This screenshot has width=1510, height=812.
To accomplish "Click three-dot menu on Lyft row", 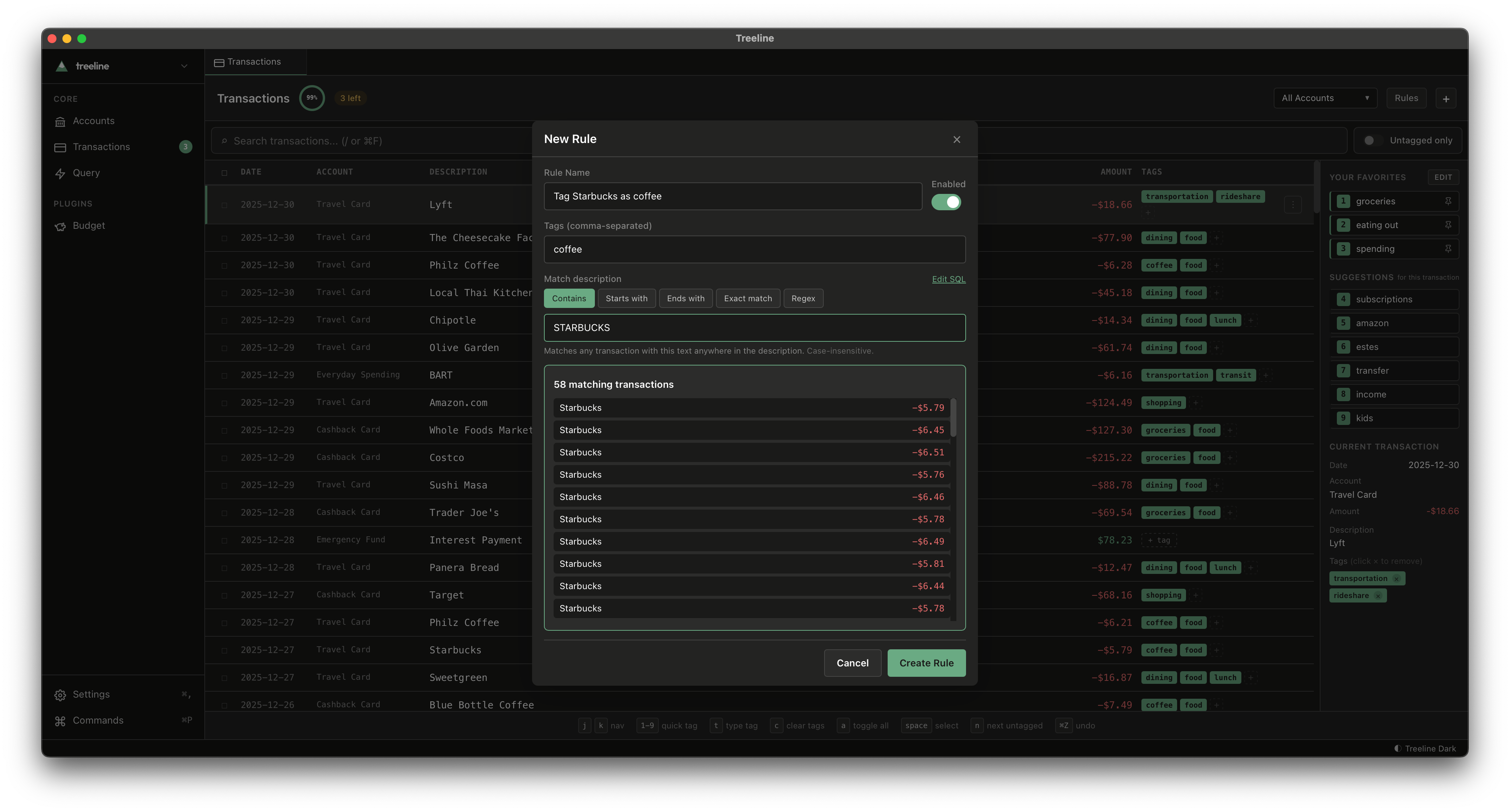I will coord(1293,204).
